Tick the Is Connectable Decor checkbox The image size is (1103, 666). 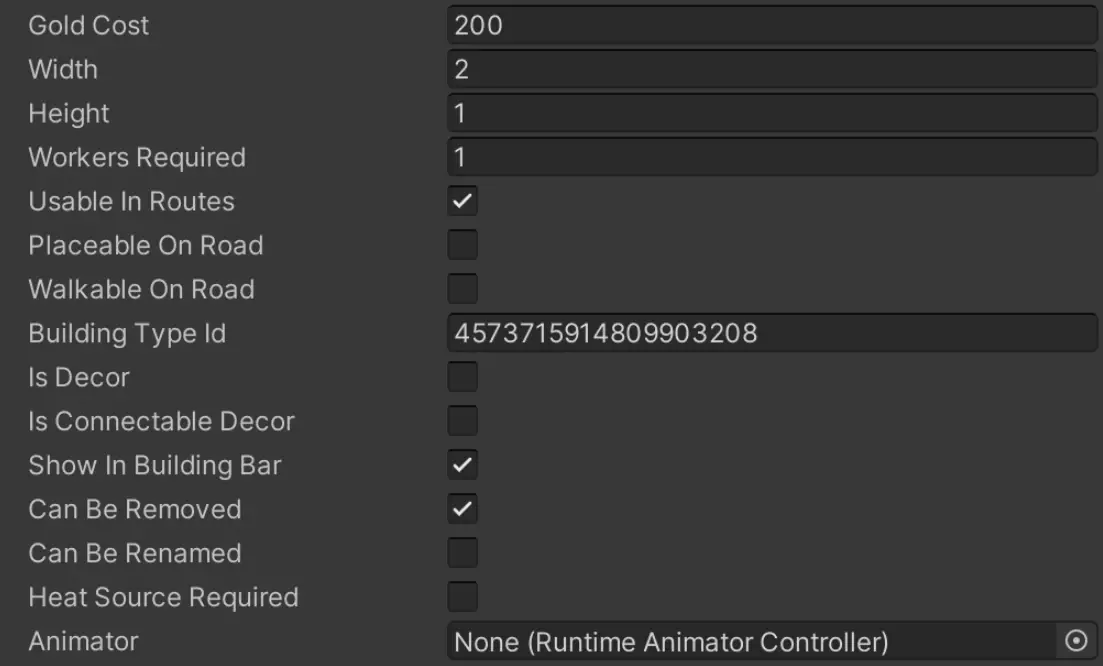coord(462,421)
